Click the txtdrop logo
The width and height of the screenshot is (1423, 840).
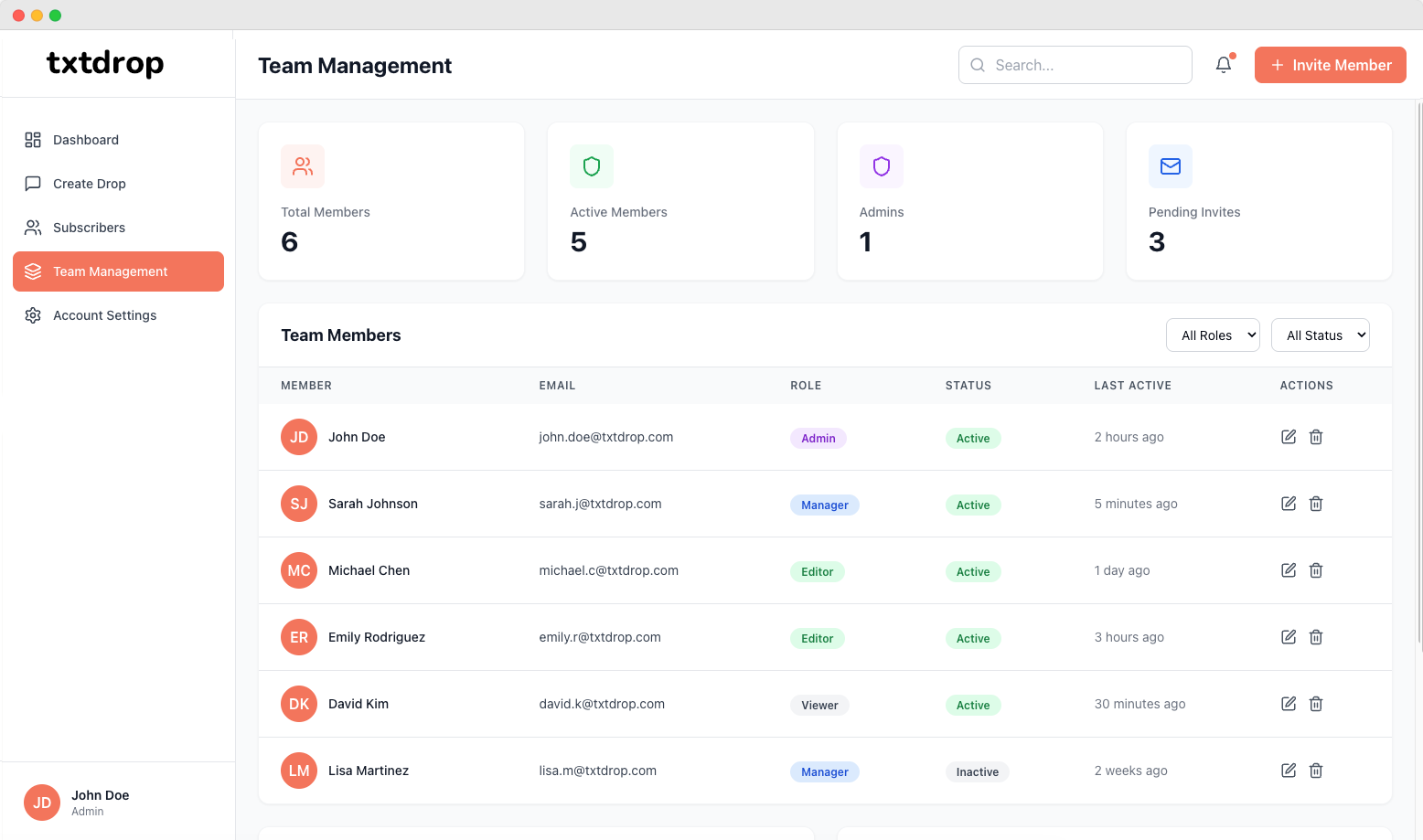[x=105, y=63]
